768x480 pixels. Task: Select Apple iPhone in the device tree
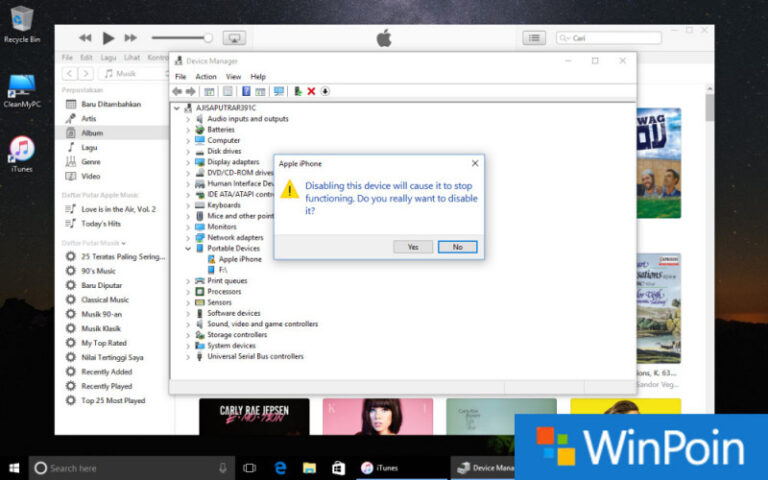[240, 259]
